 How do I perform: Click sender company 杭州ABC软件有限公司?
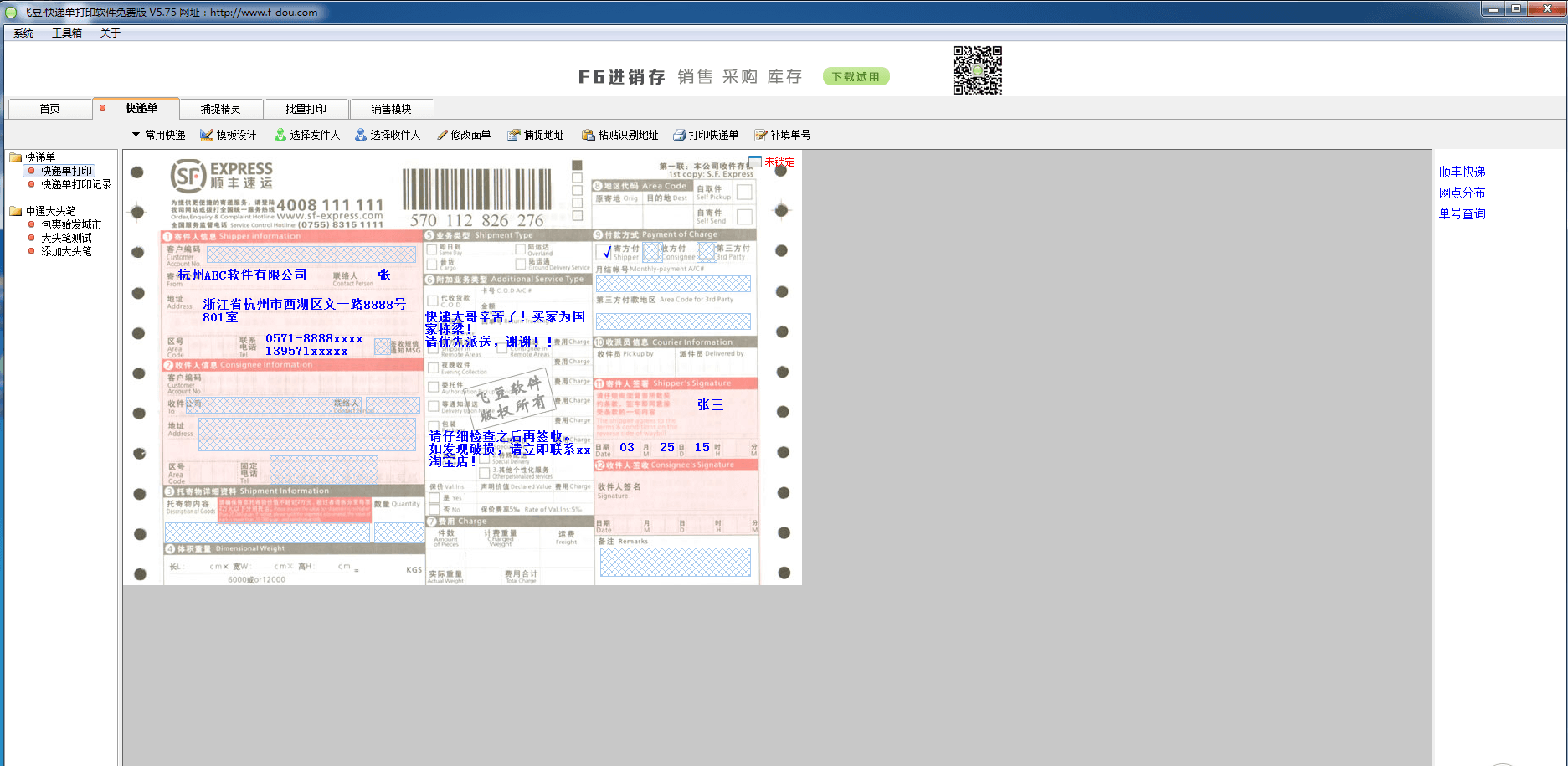243,275
